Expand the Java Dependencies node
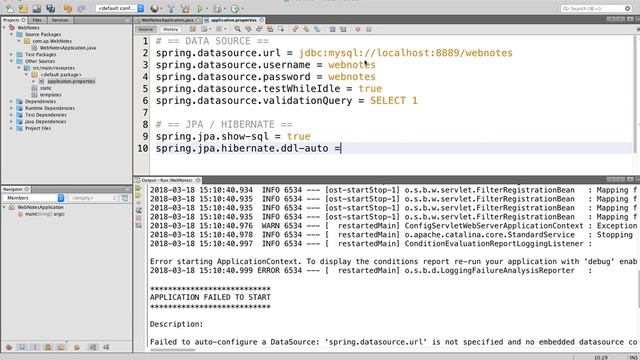 [11, 121]
